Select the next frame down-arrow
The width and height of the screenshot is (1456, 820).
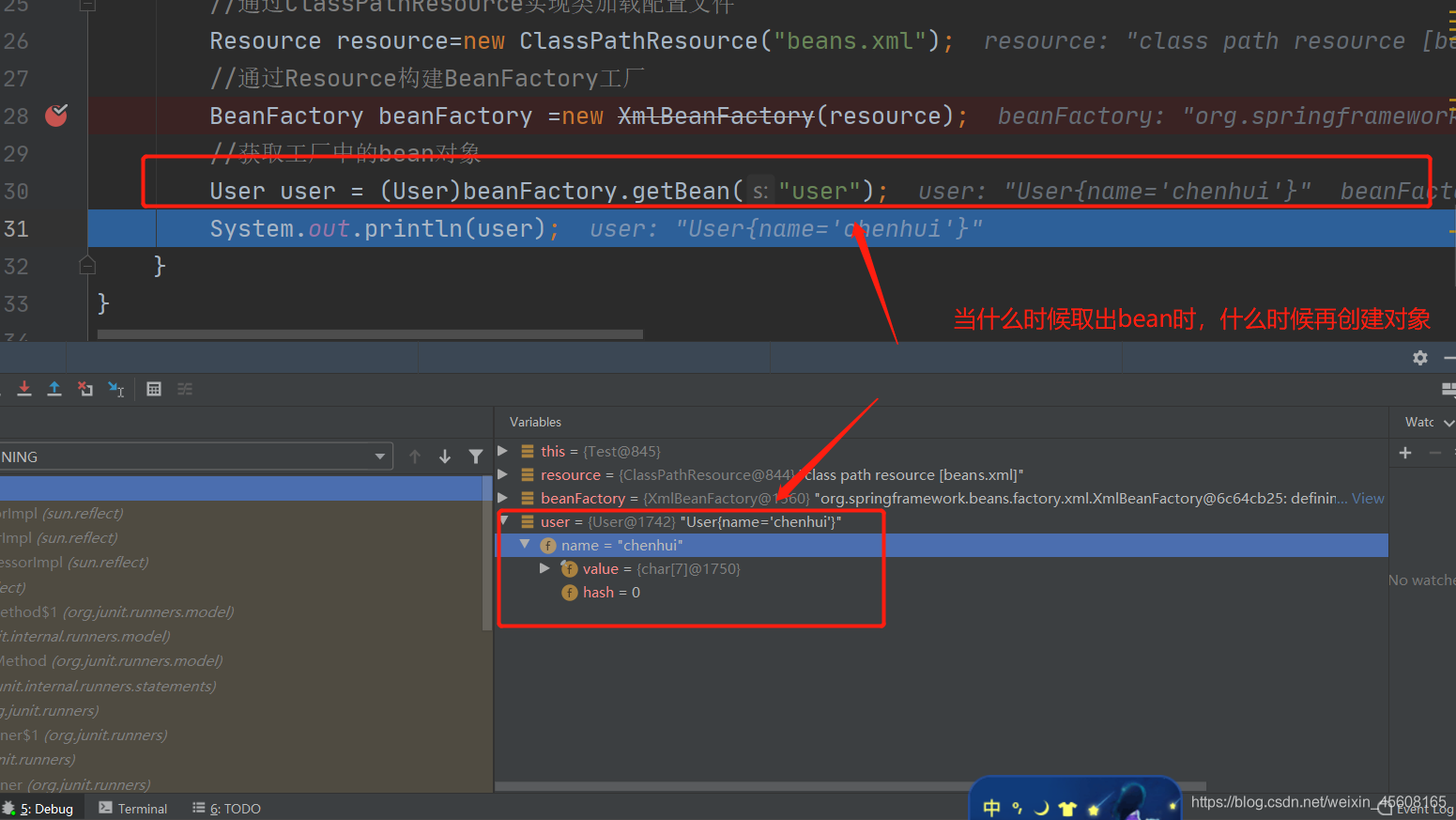[445, 456]
